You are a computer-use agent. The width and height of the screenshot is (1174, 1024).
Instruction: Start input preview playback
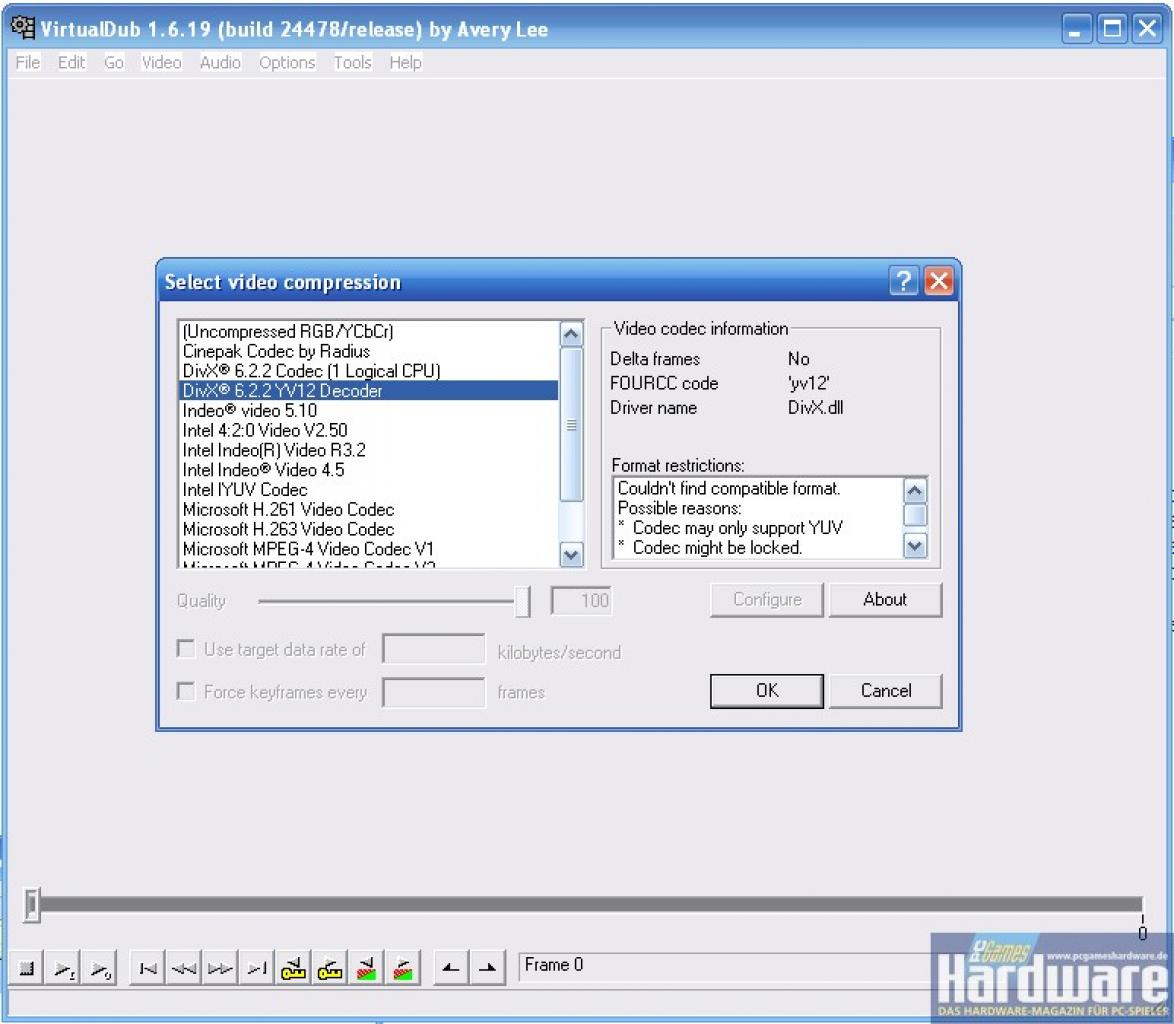tap(64, 969)
